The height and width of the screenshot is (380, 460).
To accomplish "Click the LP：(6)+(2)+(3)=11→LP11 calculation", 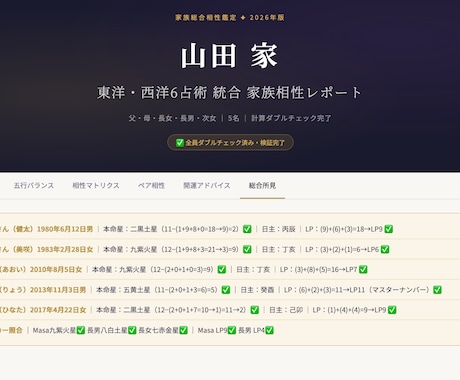I will click(324, 290).
